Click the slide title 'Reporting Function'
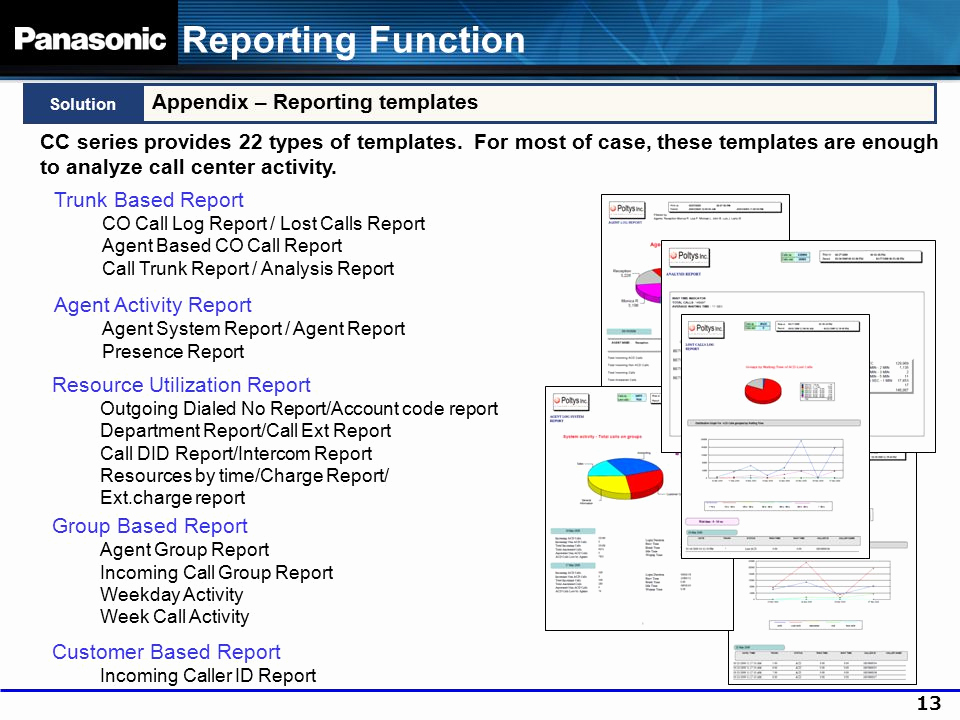 click(x=354, y=40)
